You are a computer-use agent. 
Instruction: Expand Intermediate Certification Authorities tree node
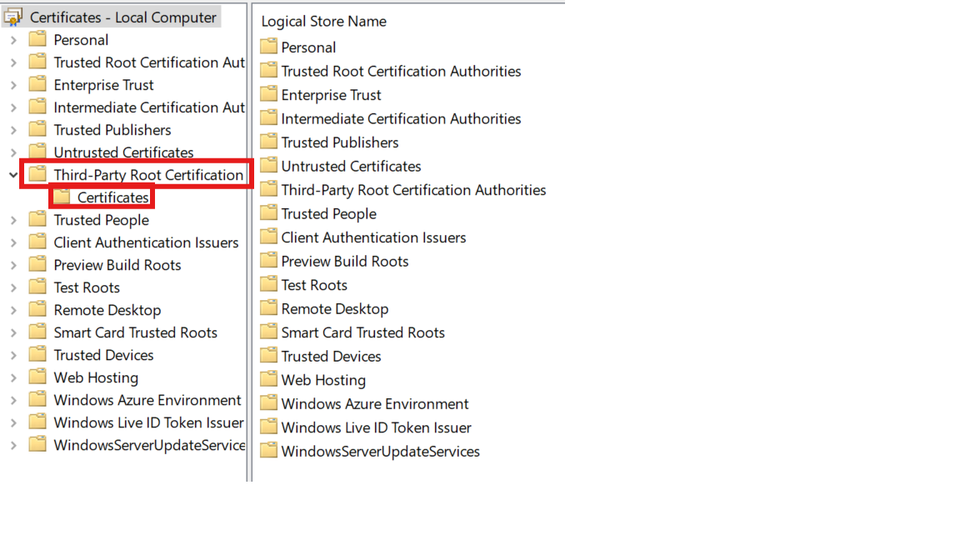13,108
